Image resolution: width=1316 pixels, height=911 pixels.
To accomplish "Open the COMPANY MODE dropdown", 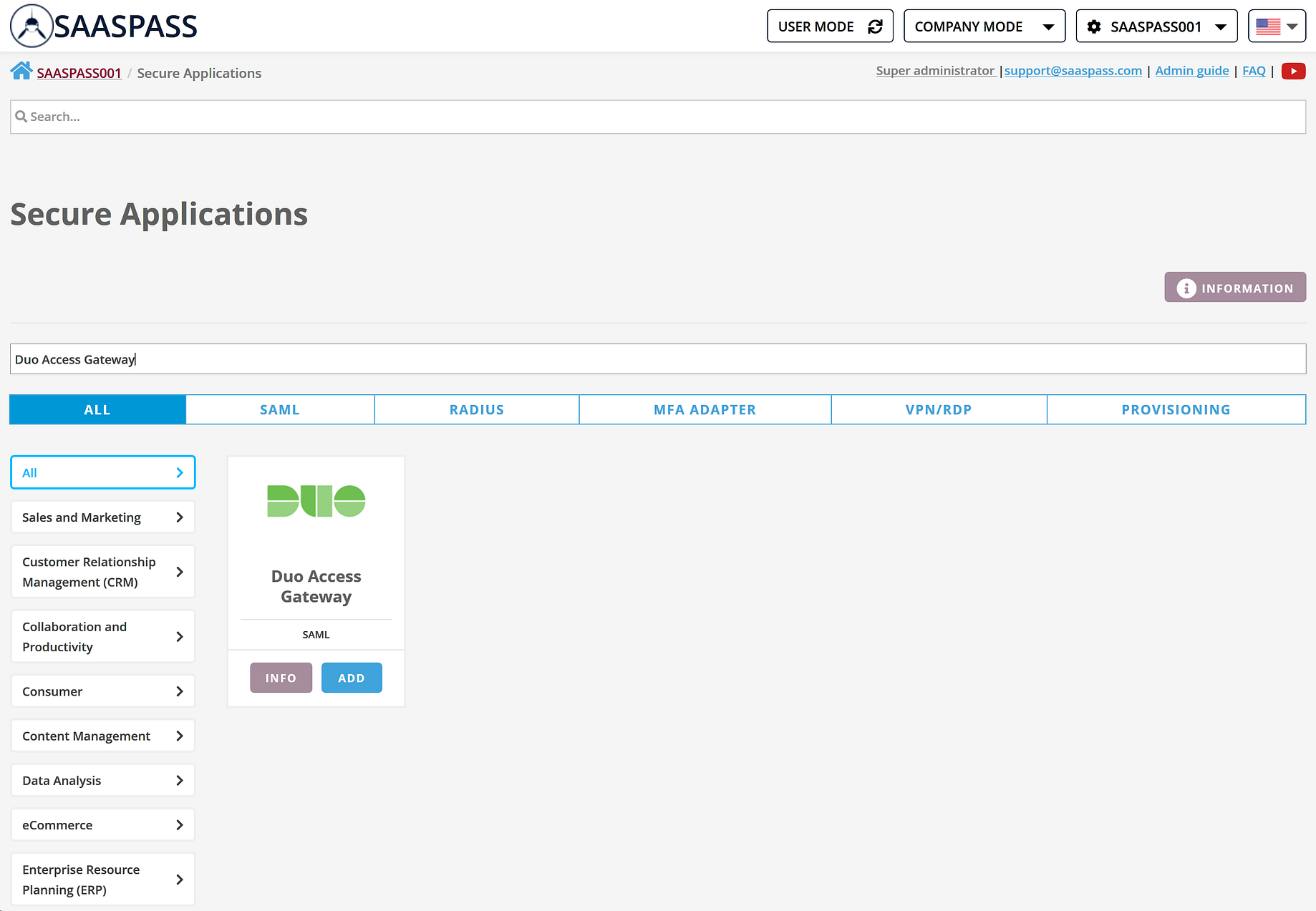I will [x=984, y=26].
